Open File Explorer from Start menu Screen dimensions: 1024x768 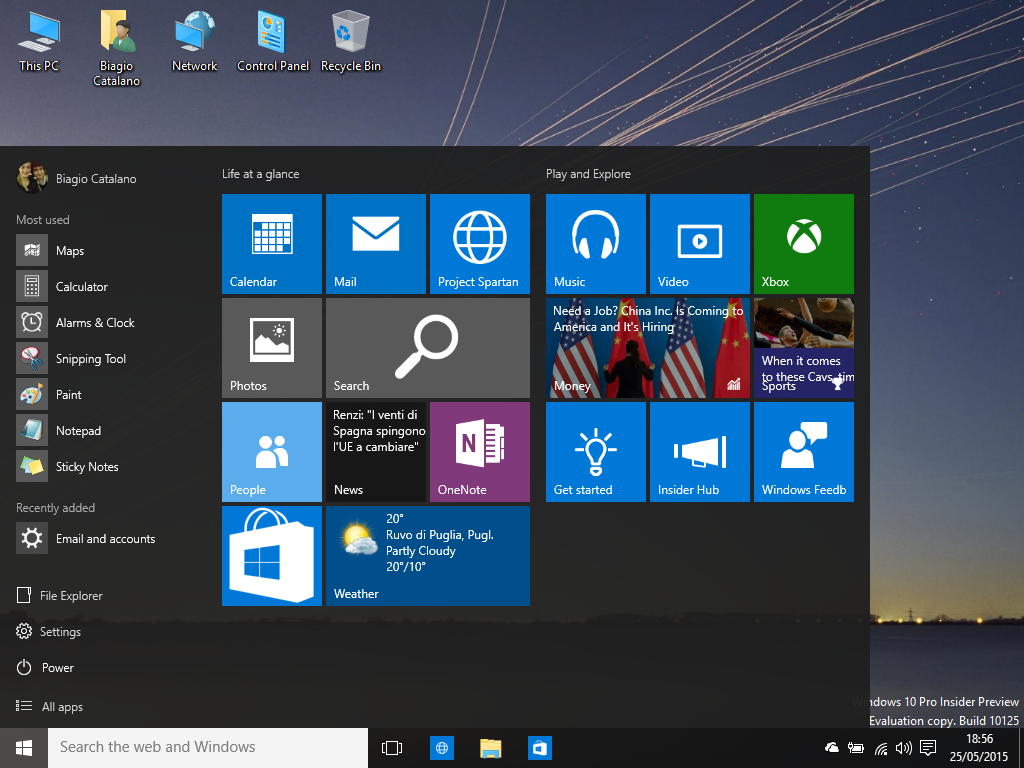59,595
